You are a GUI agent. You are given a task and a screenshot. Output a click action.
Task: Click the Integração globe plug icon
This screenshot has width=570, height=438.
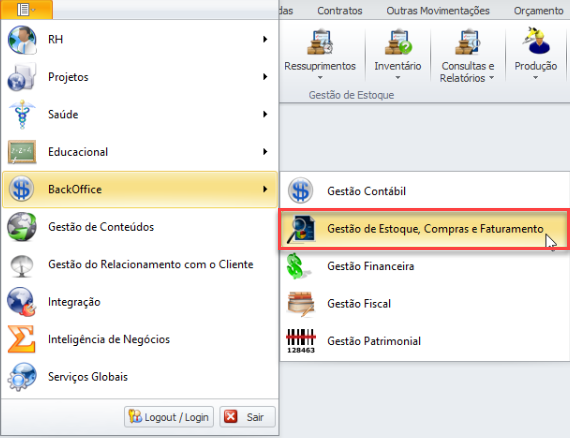(x=22, y=302)
